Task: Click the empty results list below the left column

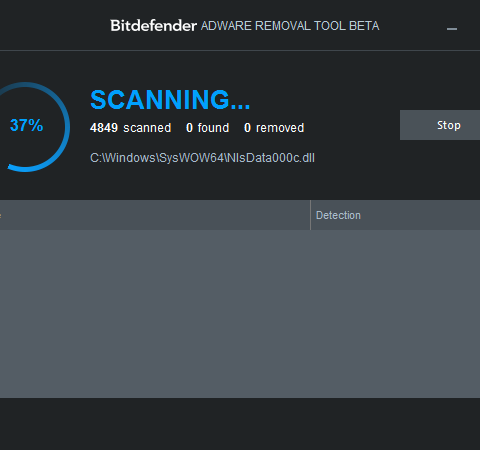Action: coord(155,313)
